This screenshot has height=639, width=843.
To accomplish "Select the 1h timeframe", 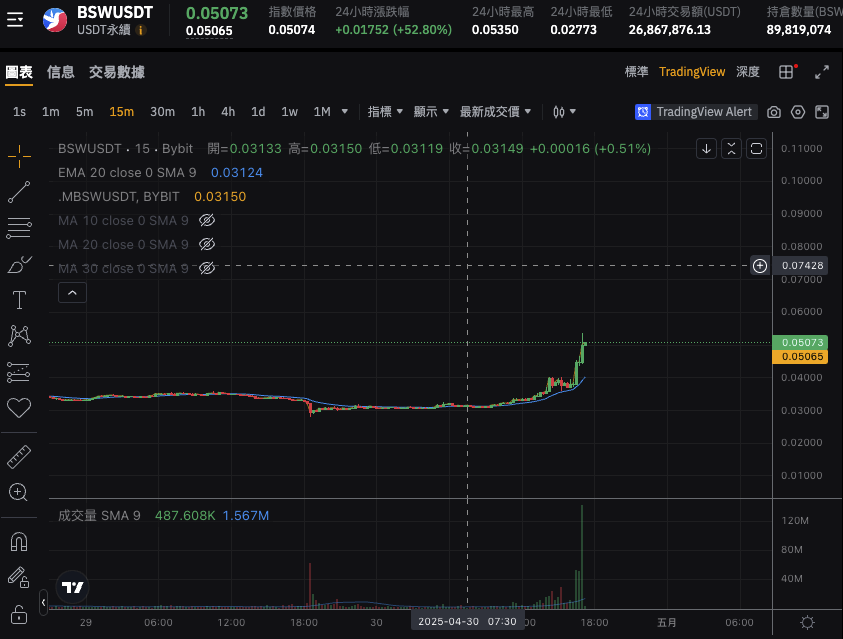I will [198, 112].
